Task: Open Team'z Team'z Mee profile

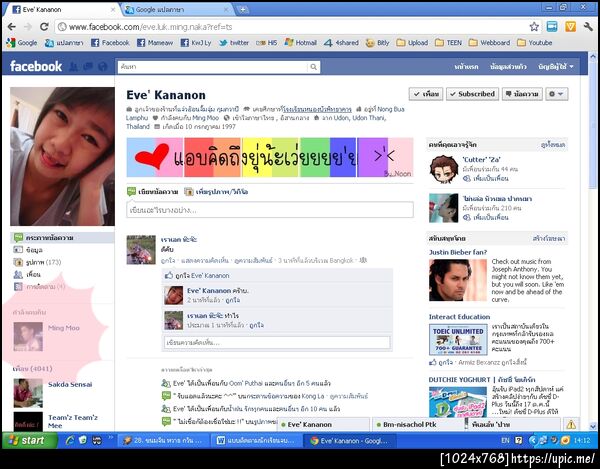Action: (73, 421)
